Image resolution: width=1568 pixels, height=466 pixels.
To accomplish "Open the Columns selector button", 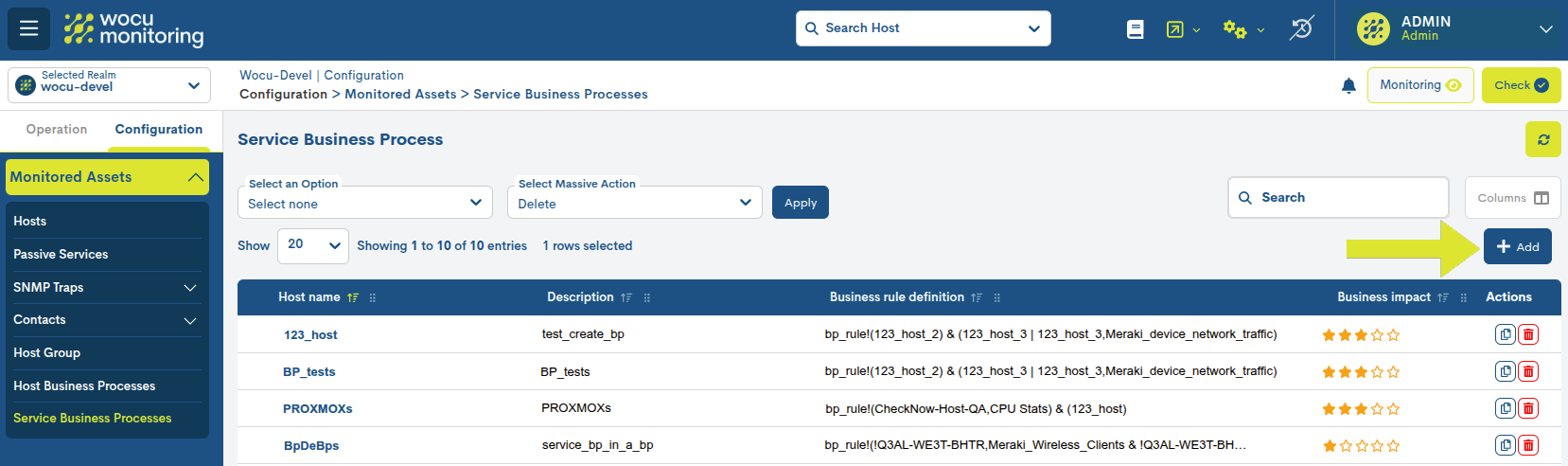I will (x=1513, y=198).
